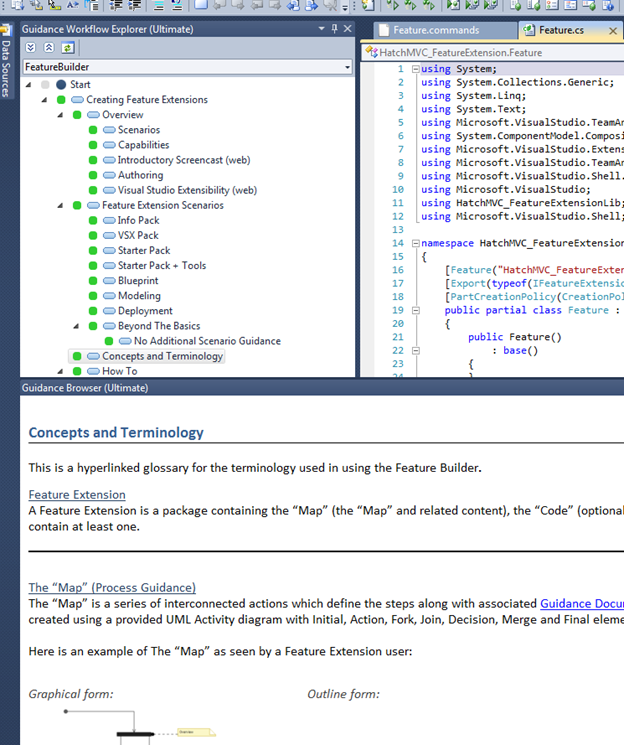Click "public partial class Feature" code line
The height and width of the screenshot is (745, 624).
coord(532,310)
